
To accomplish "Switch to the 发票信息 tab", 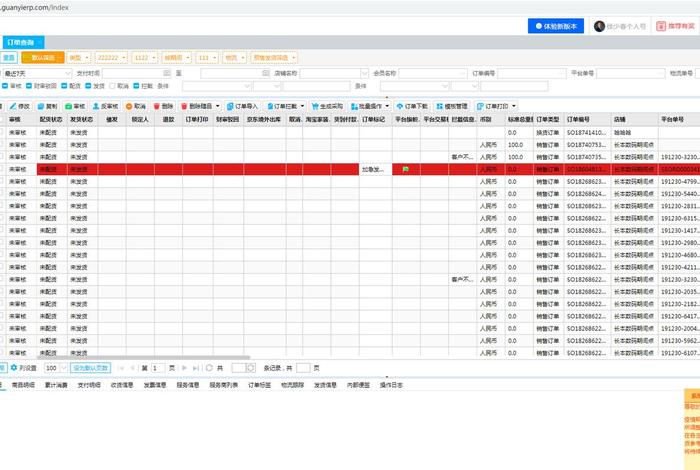I will (156, 384).
